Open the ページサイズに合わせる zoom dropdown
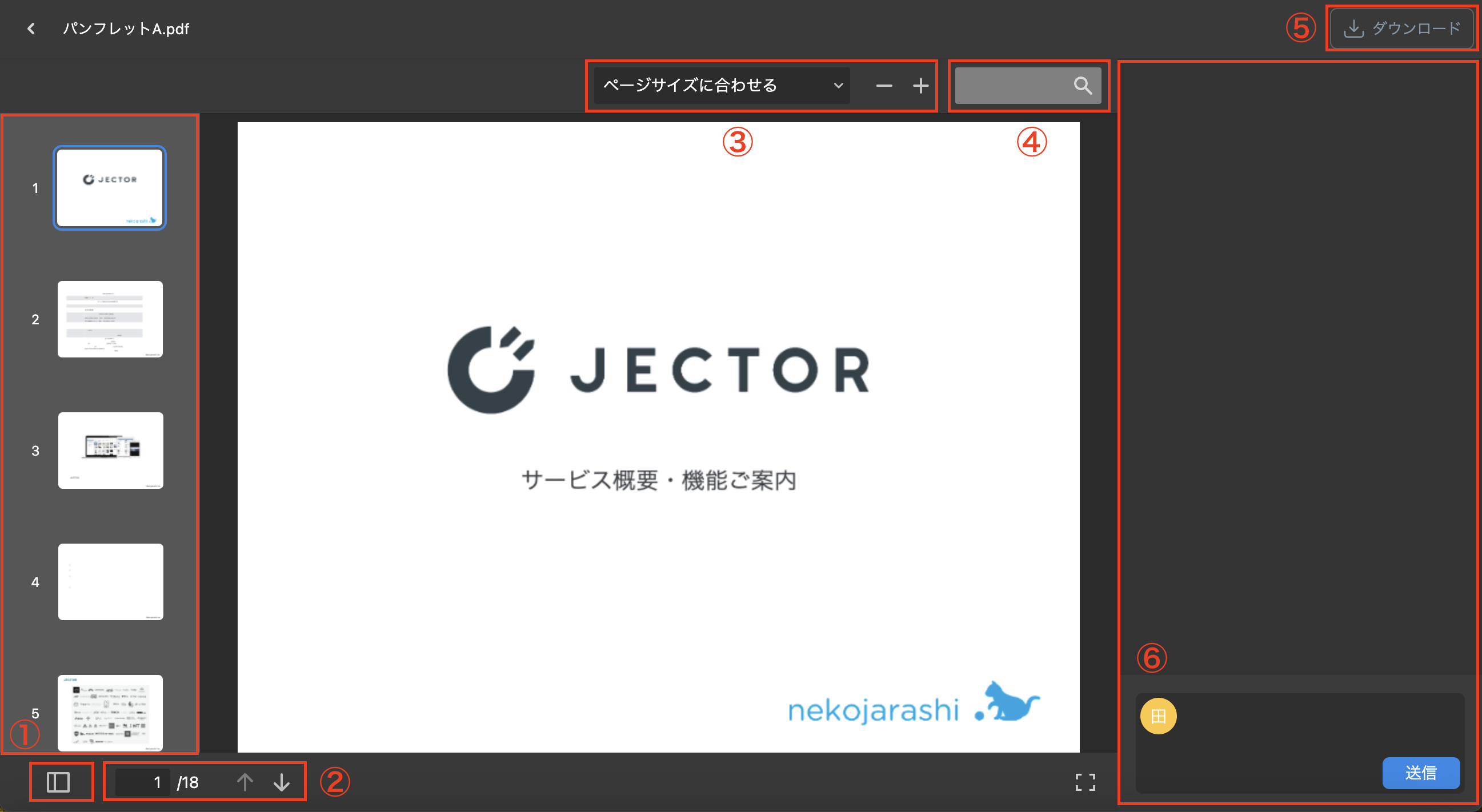The width and height of the screenshot is (1482, 812). coord(719,86)
